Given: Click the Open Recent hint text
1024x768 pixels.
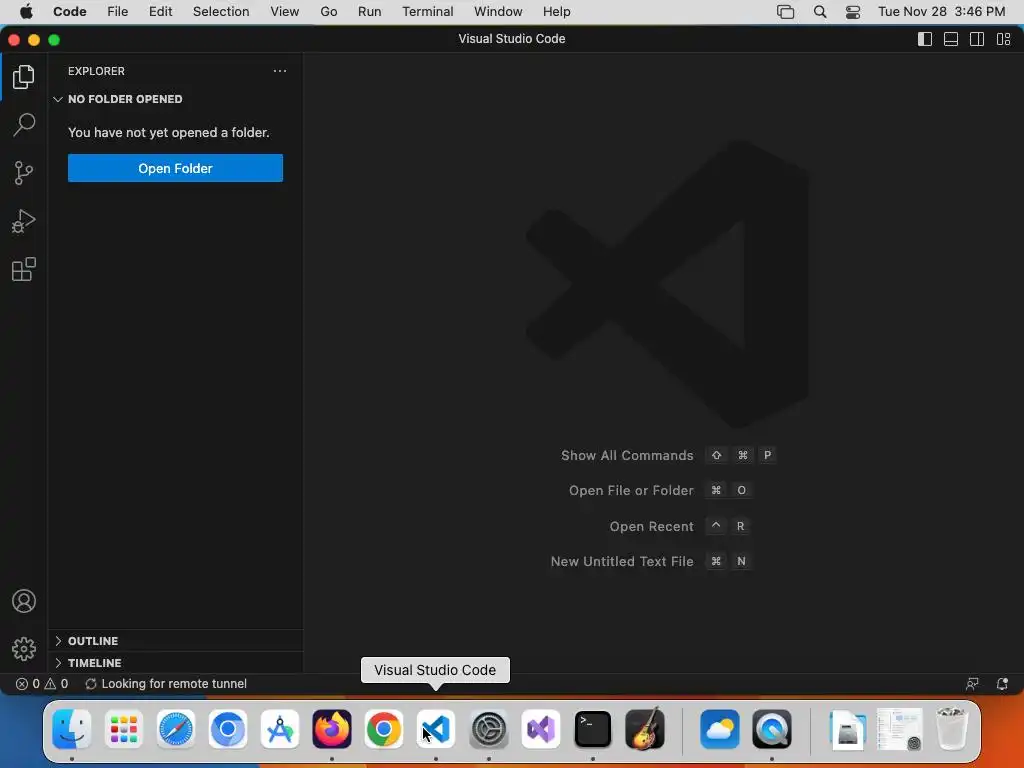Looking at the screenshot, I should [x=651, y=526].
